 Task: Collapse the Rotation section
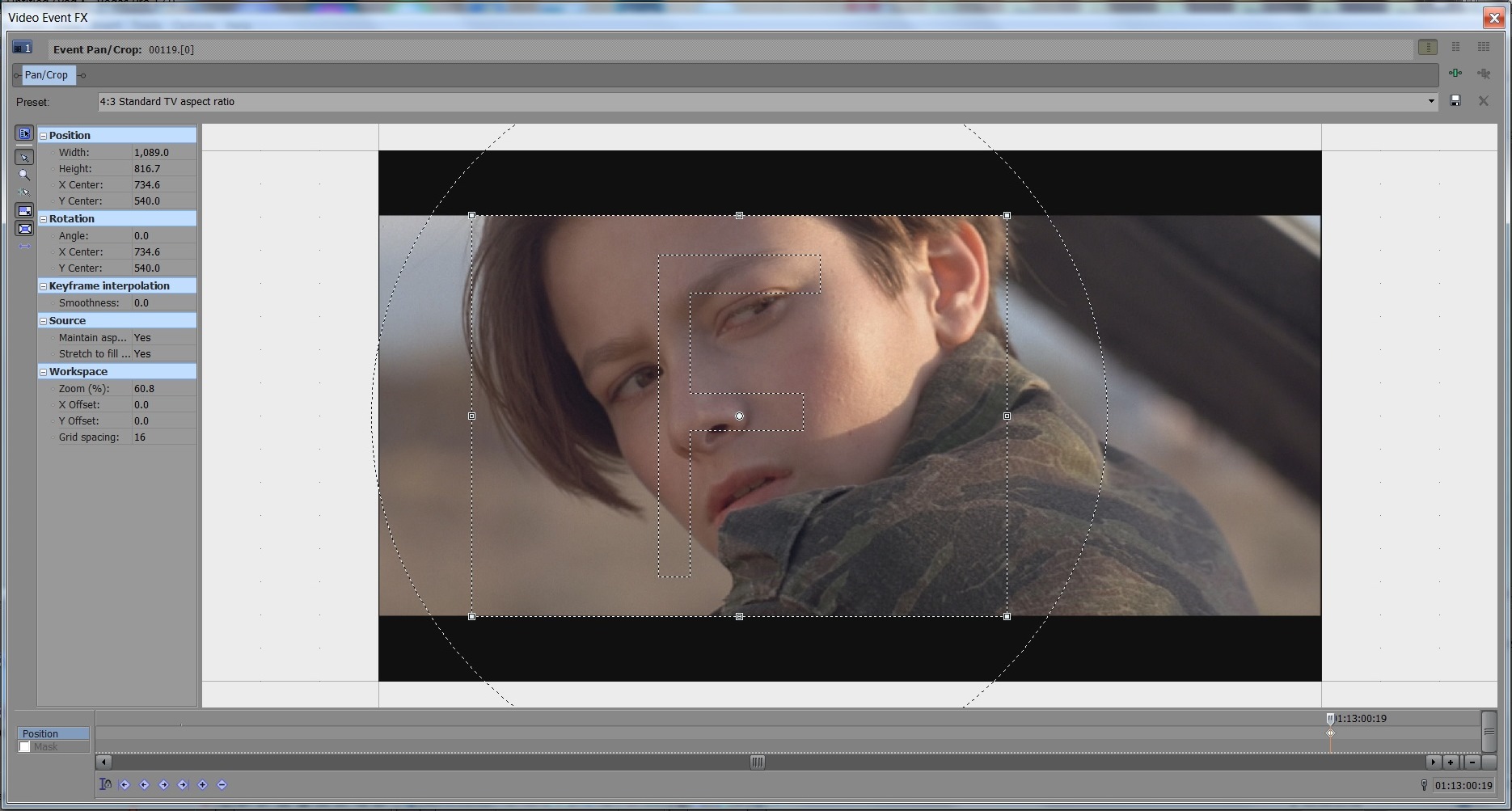click(43, 219)
